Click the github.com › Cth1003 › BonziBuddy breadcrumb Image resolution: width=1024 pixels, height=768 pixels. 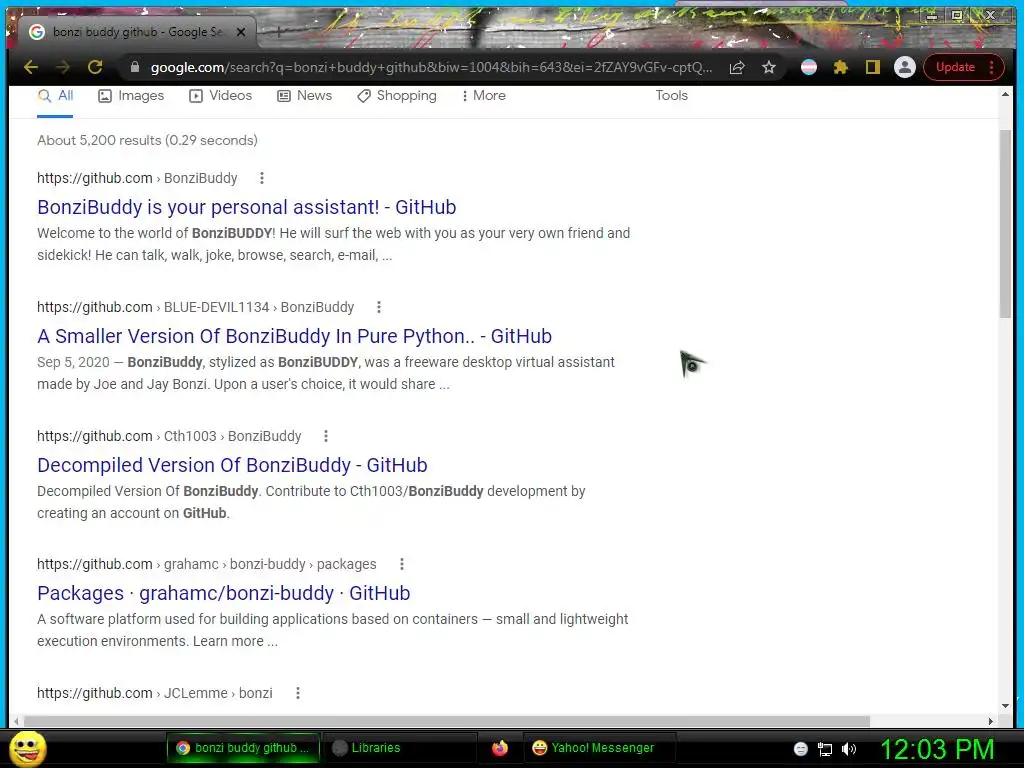(x=169, y=436)
